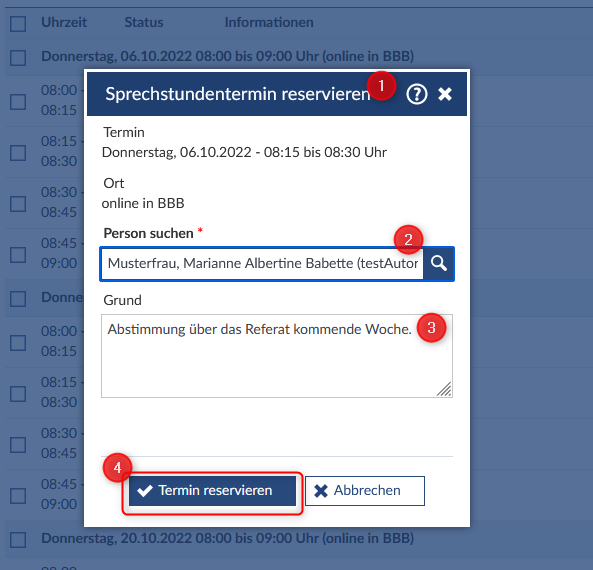Click the Status column header

click(x=144, y=22)
